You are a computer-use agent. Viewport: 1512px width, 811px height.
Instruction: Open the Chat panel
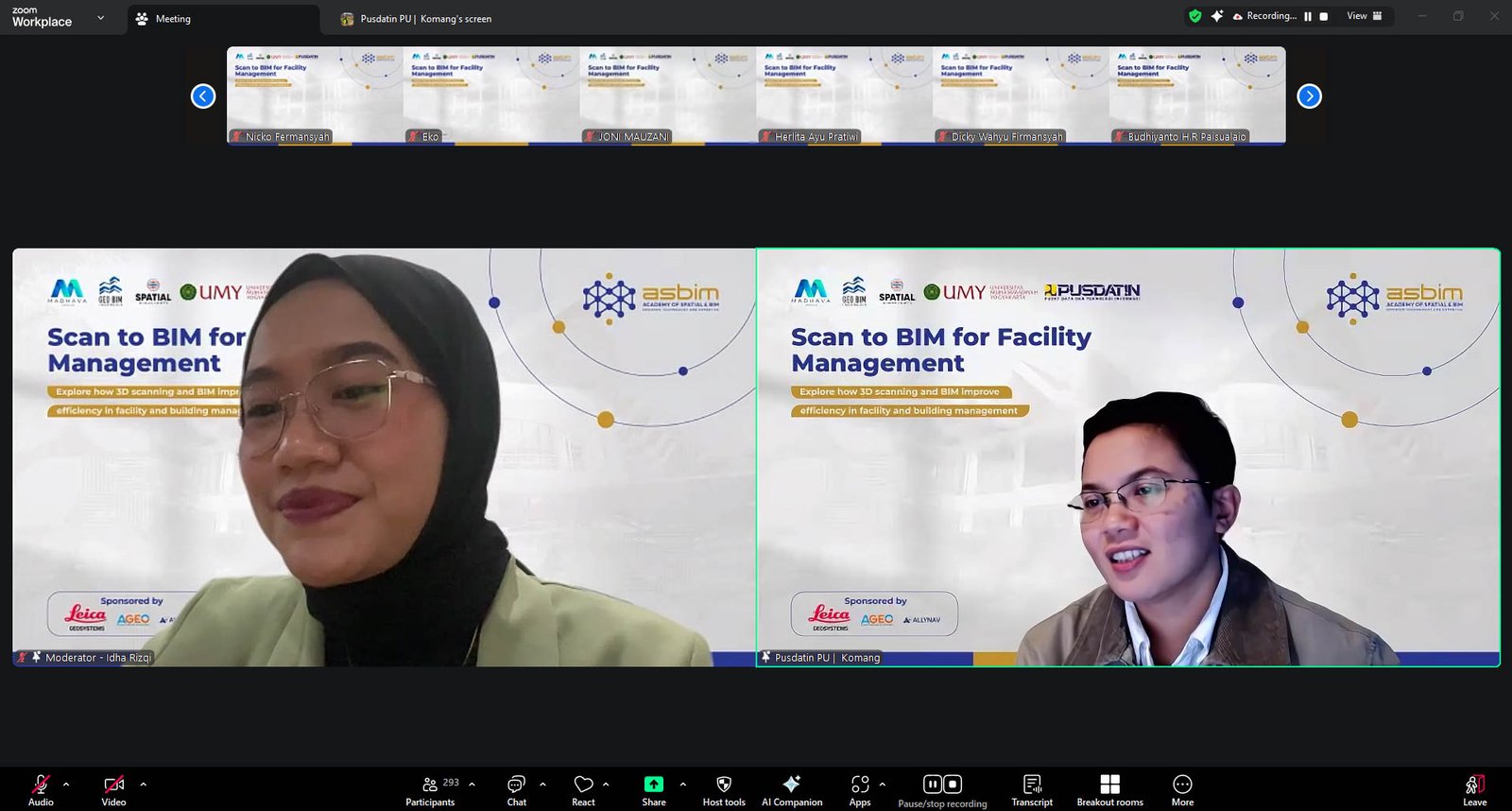(x=516, y=790)
